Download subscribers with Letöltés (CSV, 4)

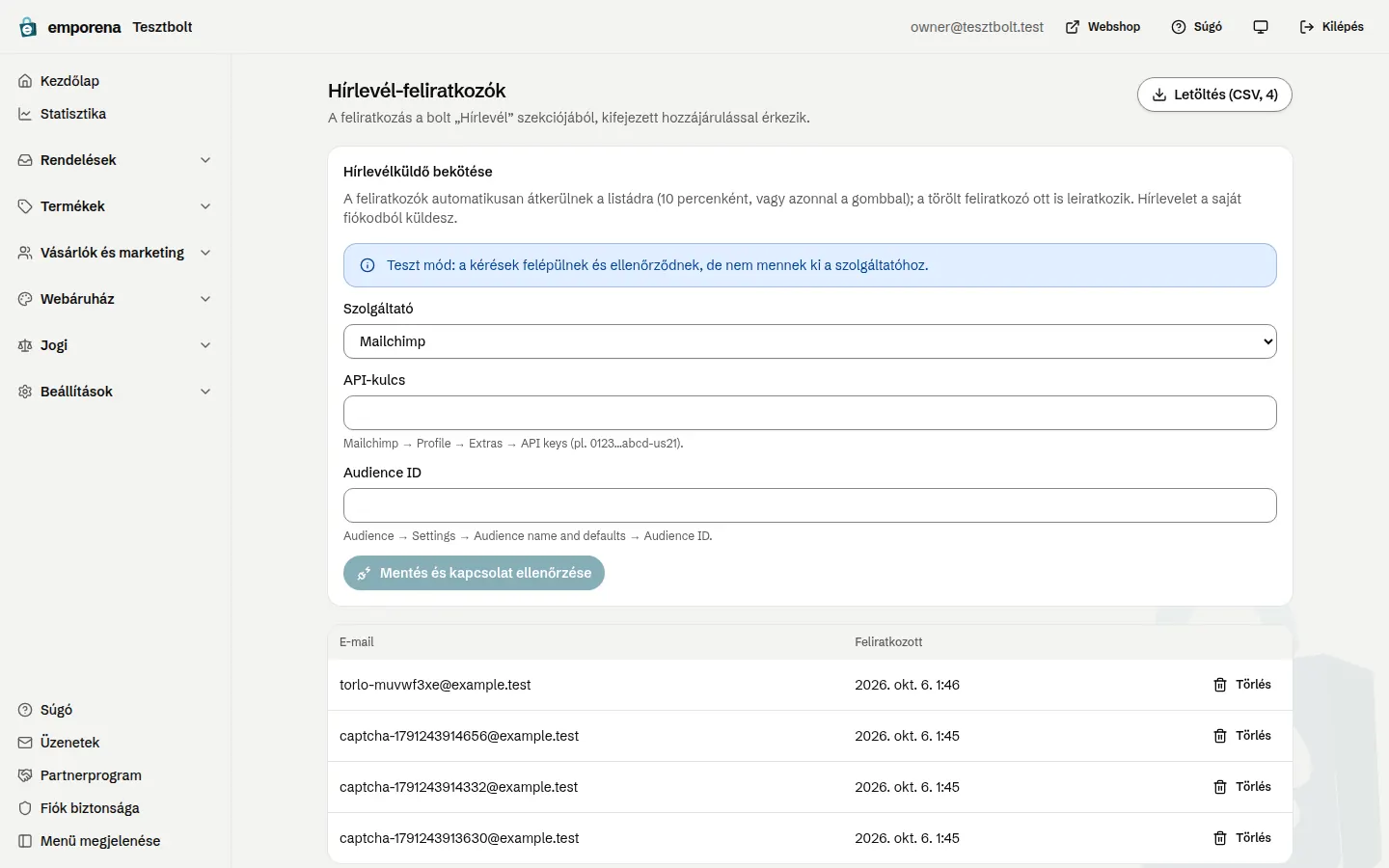click(1214, 95)
